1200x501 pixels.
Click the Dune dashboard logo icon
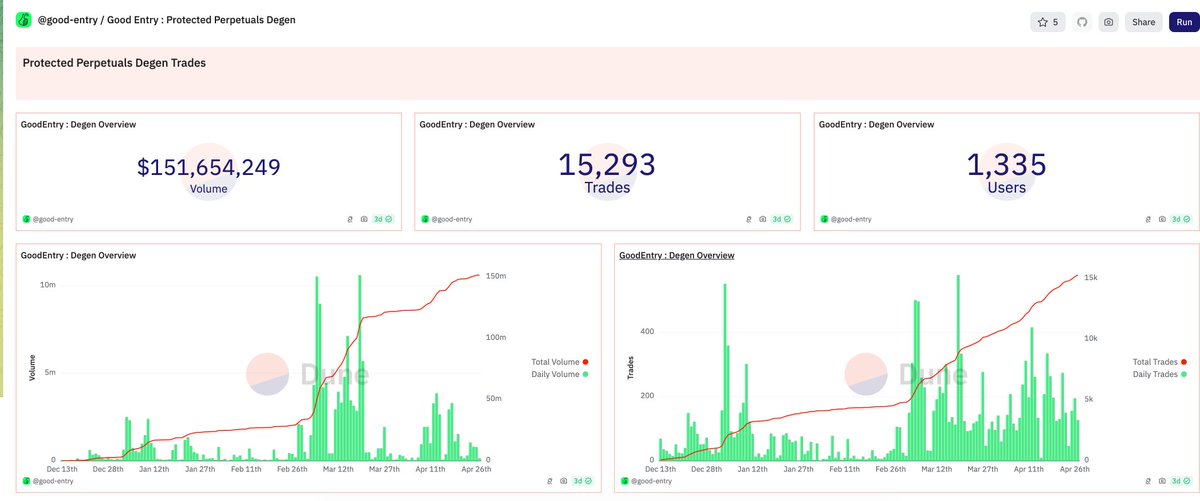pyautogui.click(x=24, y=20)
